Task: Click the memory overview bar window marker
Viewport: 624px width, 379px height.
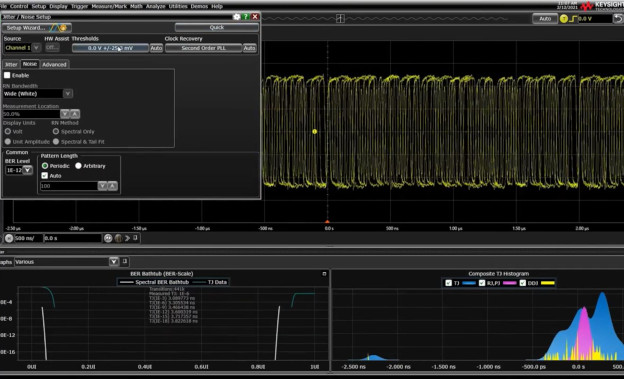Action: click(340, 18)
